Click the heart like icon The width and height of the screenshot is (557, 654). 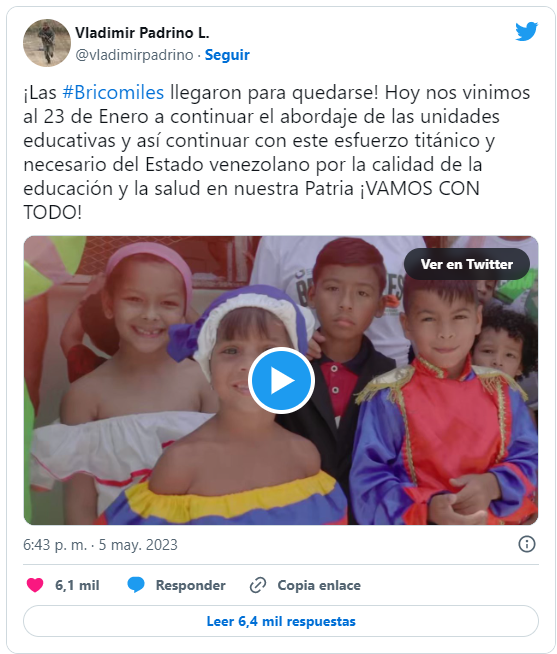pos(35,585)
